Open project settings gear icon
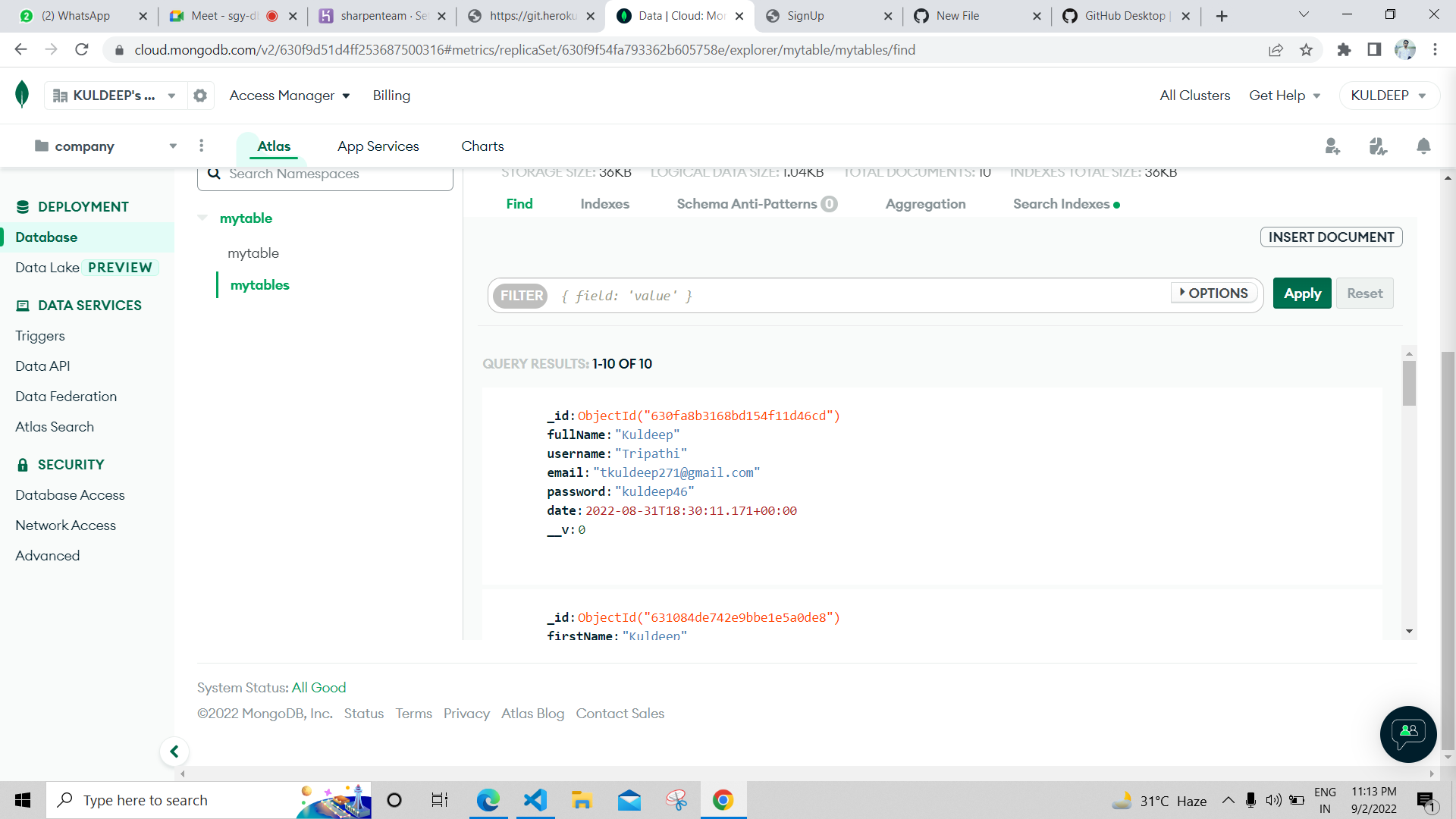Image resolution: width=1456 pixels, height=819 pixels. click(200, 96)
